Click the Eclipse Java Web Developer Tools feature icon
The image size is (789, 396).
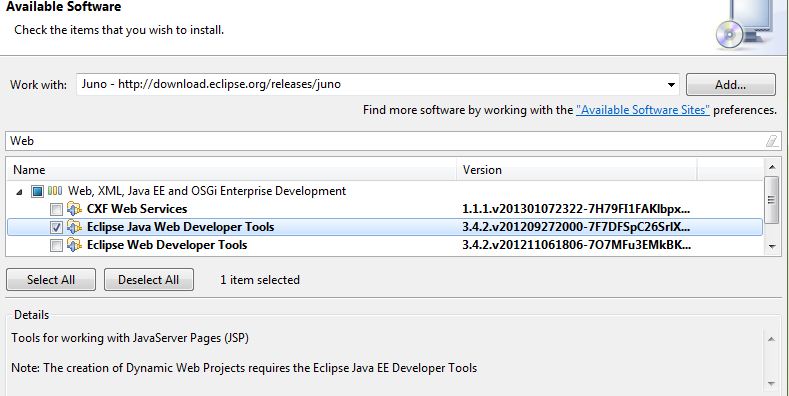(x=74, y=227)
